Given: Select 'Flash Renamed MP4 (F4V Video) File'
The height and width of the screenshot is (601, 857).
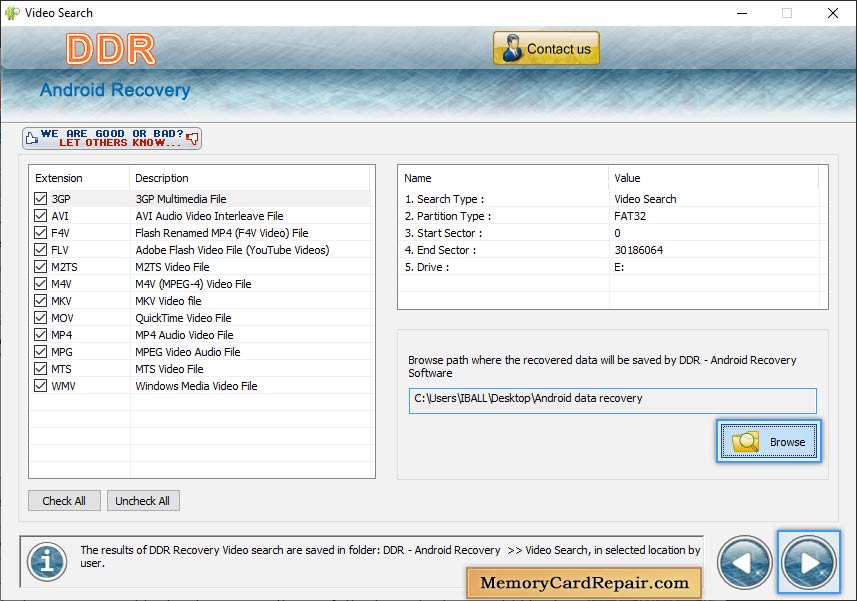Looking at the screenshot, I should click(222, 233).
